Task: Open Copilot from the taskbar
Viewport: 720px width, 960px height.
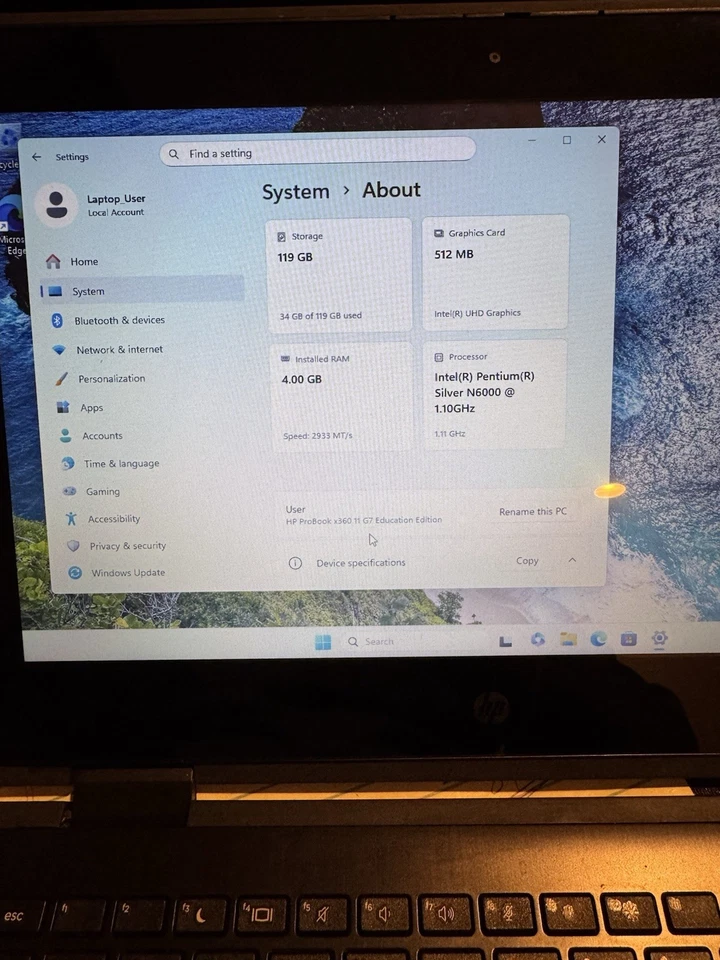Action: coord(538,640)
